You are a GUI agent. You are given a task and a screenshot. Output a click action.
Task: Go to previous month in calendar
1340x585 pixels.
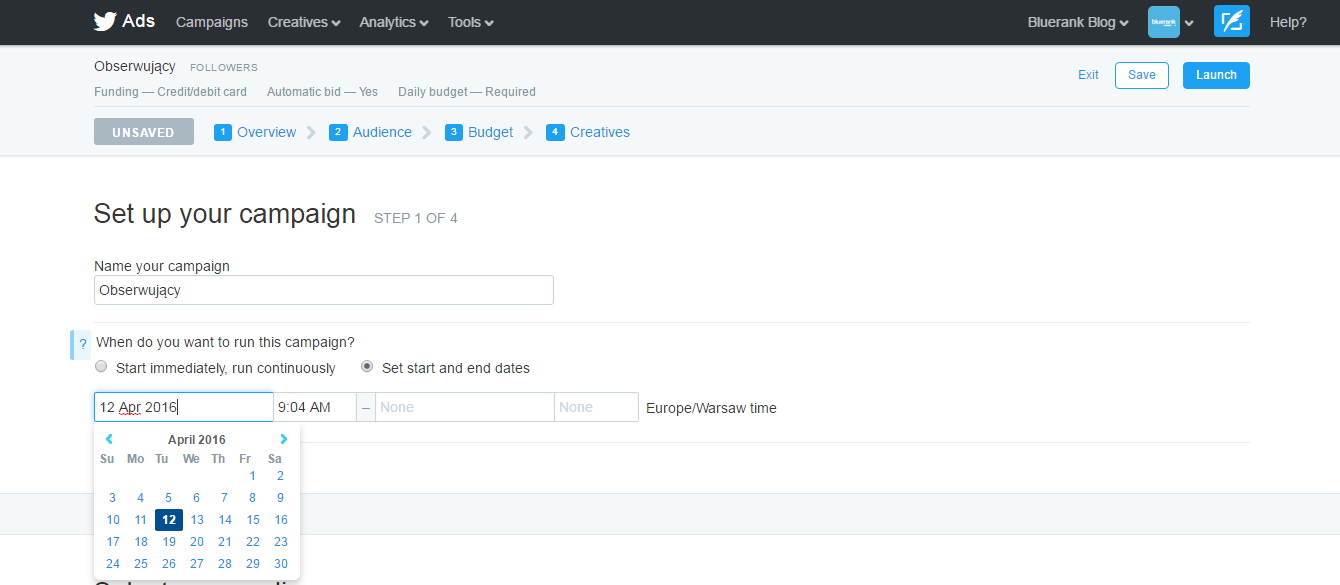(109, 439)
